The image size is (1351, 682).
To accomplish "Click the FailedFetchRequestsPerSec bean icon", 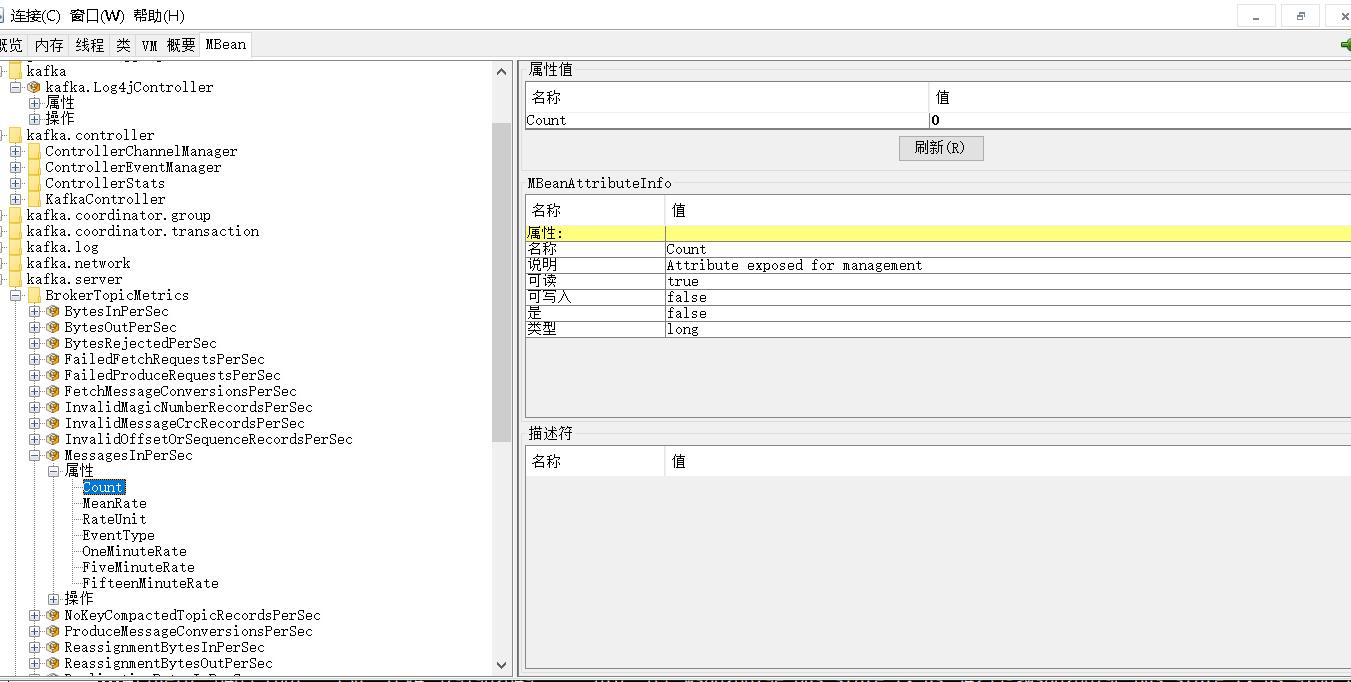I will pyautogui.click(x=53, y=359).
